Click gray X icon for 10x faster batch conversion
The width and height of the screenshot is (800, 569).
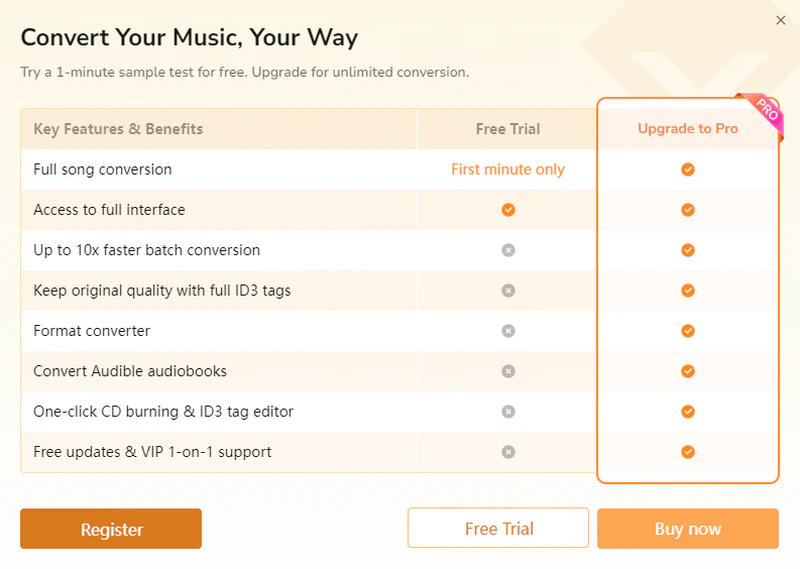tap(508, 250)
